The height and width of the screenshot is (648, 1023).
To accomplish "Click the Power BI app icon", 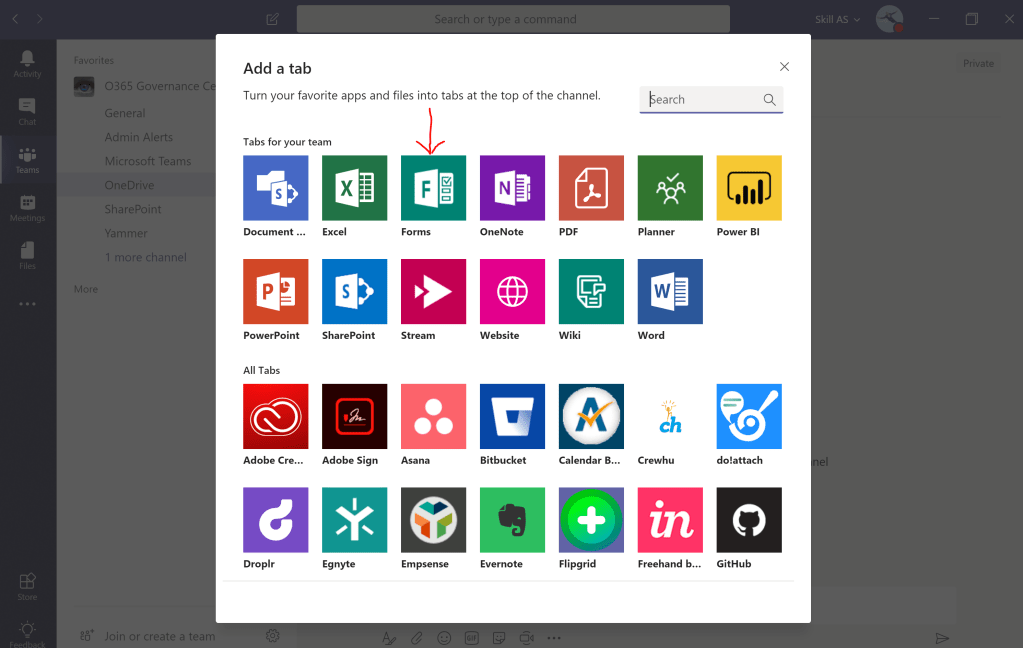I will [x=748, y=188].
